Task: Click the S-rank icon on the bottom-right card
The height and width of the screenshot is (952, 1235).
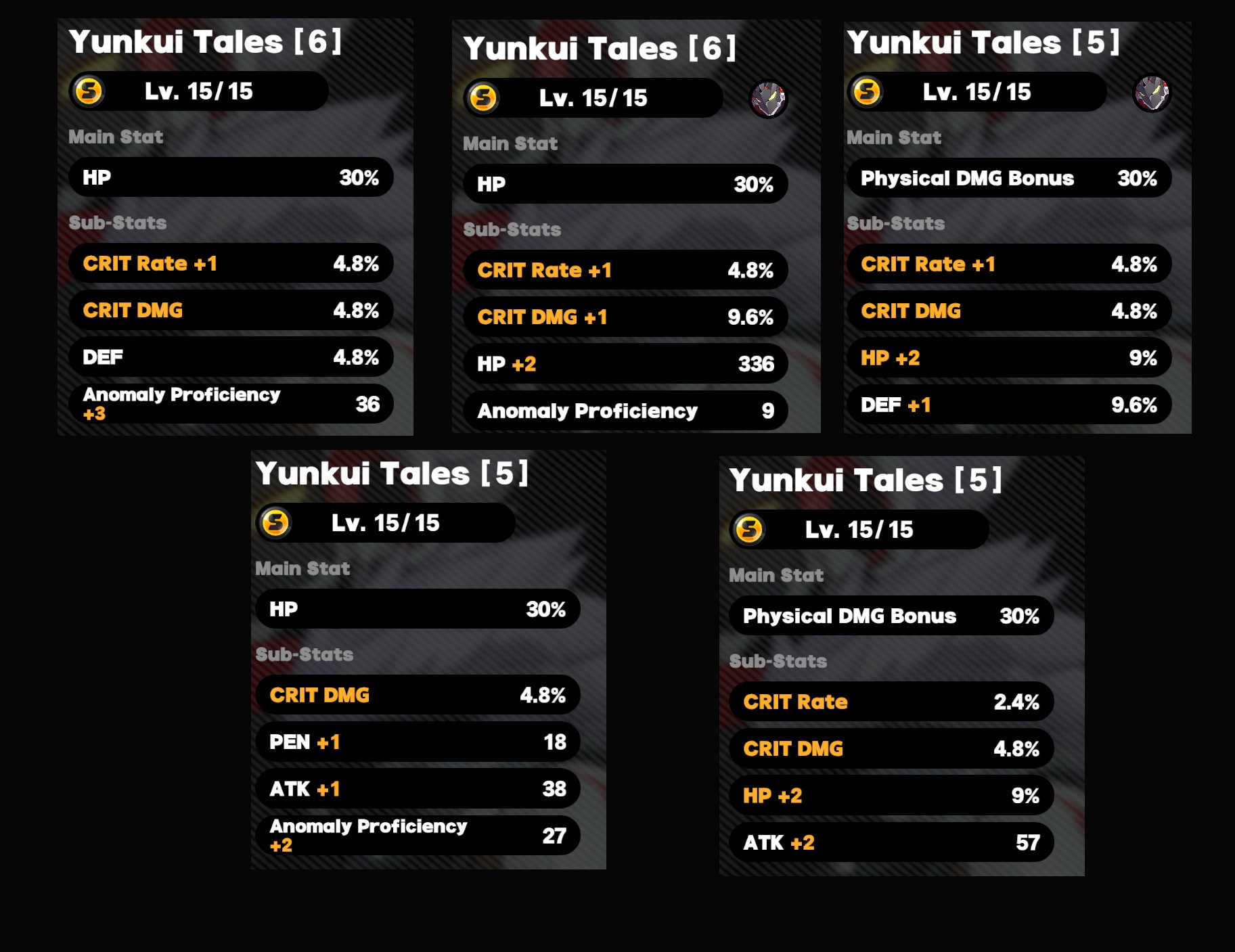Action: click(749, 529)
